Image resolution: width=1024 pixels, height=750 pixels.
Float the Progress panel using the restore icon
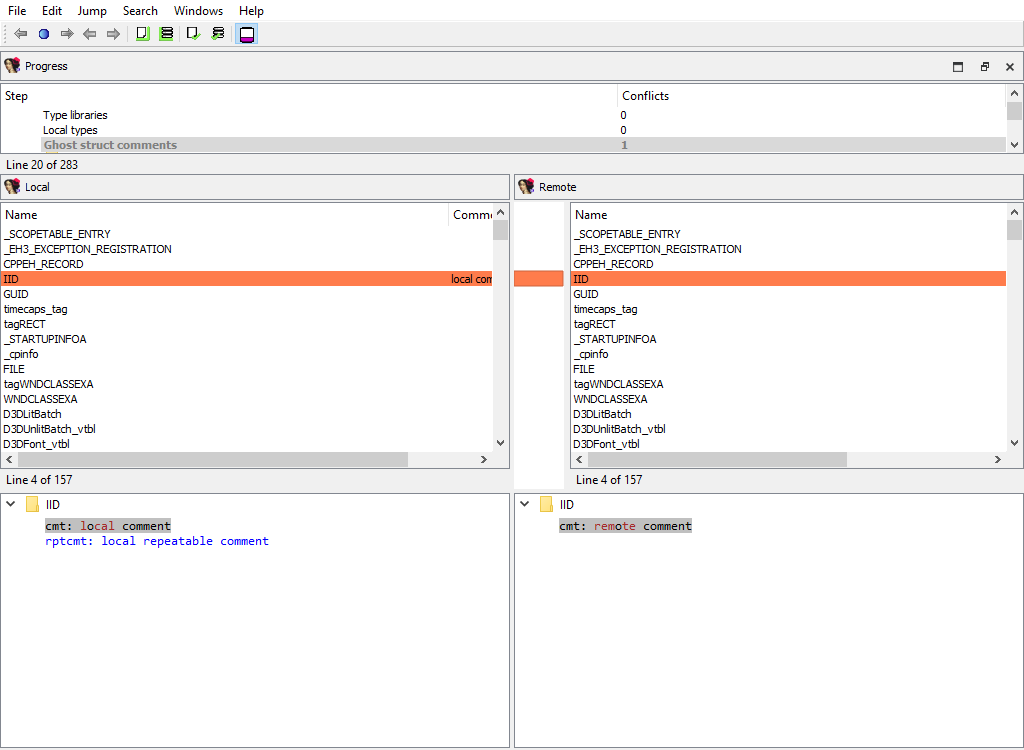tap(984, 67)
